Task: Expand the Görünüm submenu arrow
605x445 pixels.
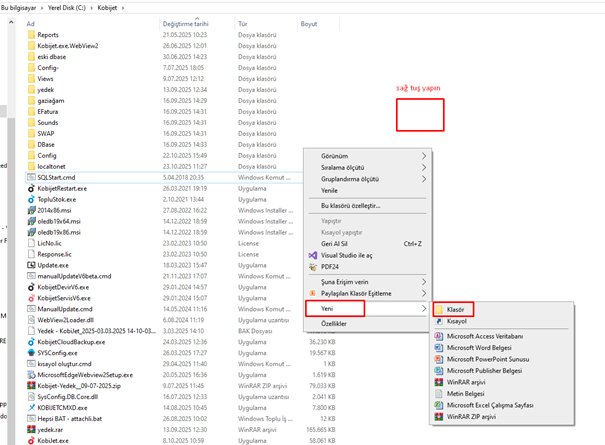Action: pos(424,157)
